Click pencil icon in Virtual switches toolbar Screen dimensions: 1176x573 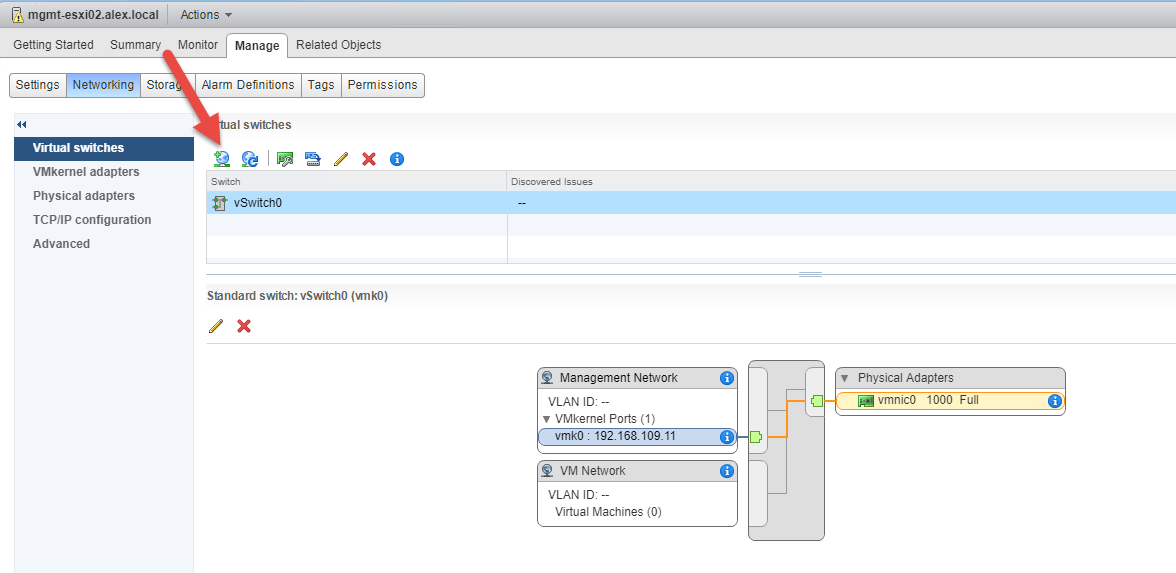pos(340,159)
